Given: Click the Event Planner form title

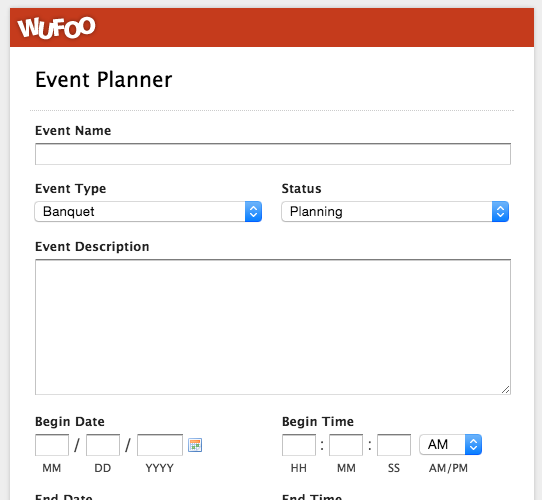Looking at the screenshot, I should click(103, 80).
